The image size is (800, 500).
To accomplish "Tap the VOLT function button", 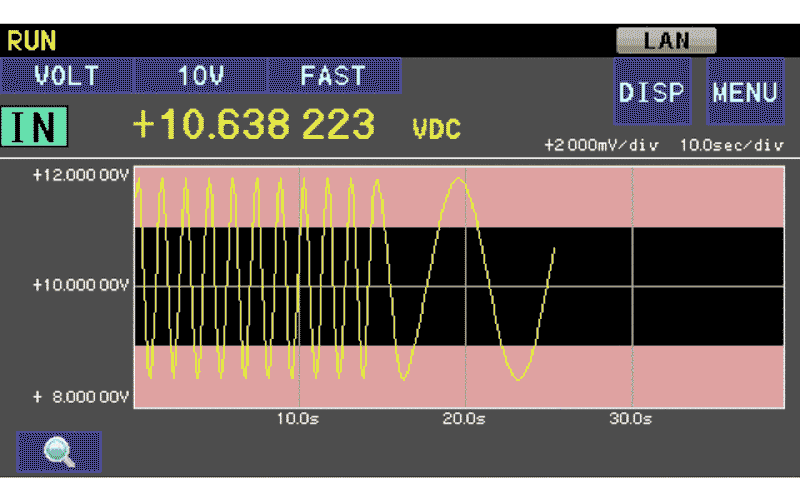I will click(66, 76).
